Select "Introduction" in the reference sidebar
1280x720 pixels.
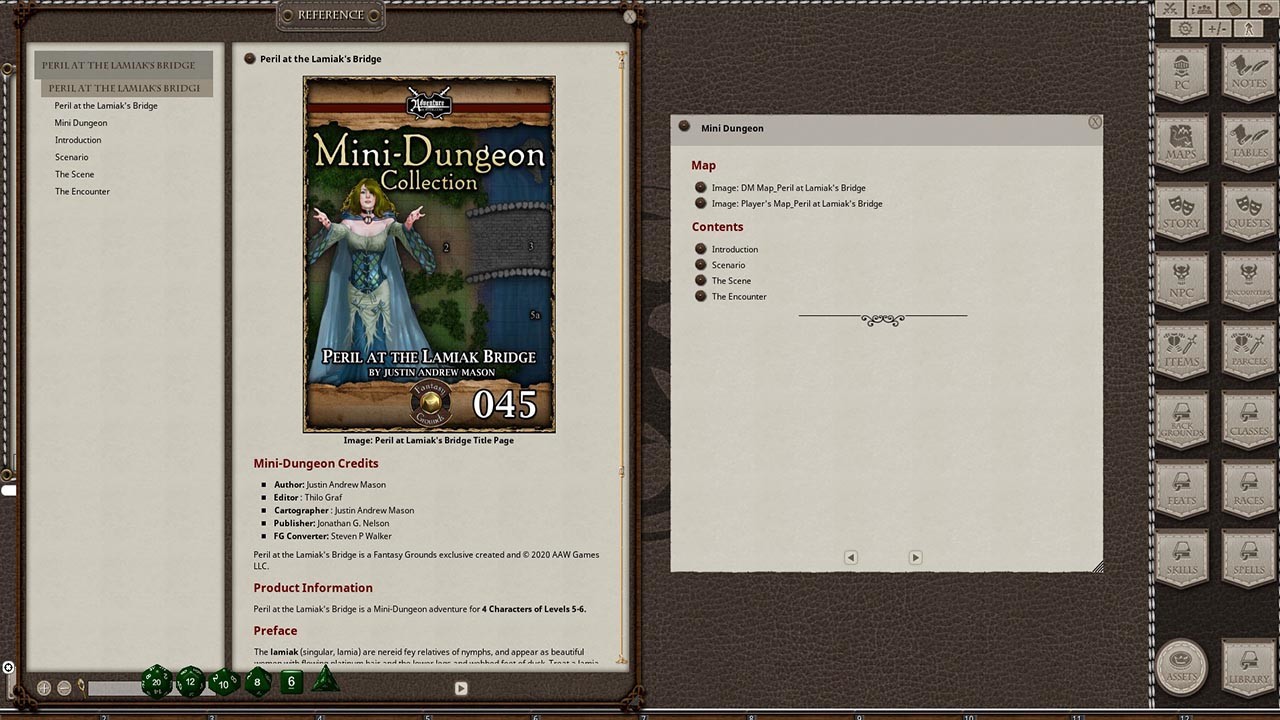pyautogui.click(x=78, y=140)
